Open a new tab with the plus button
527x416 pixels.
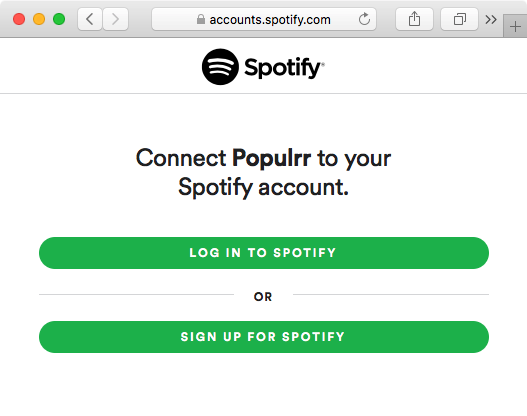point(515,26)
